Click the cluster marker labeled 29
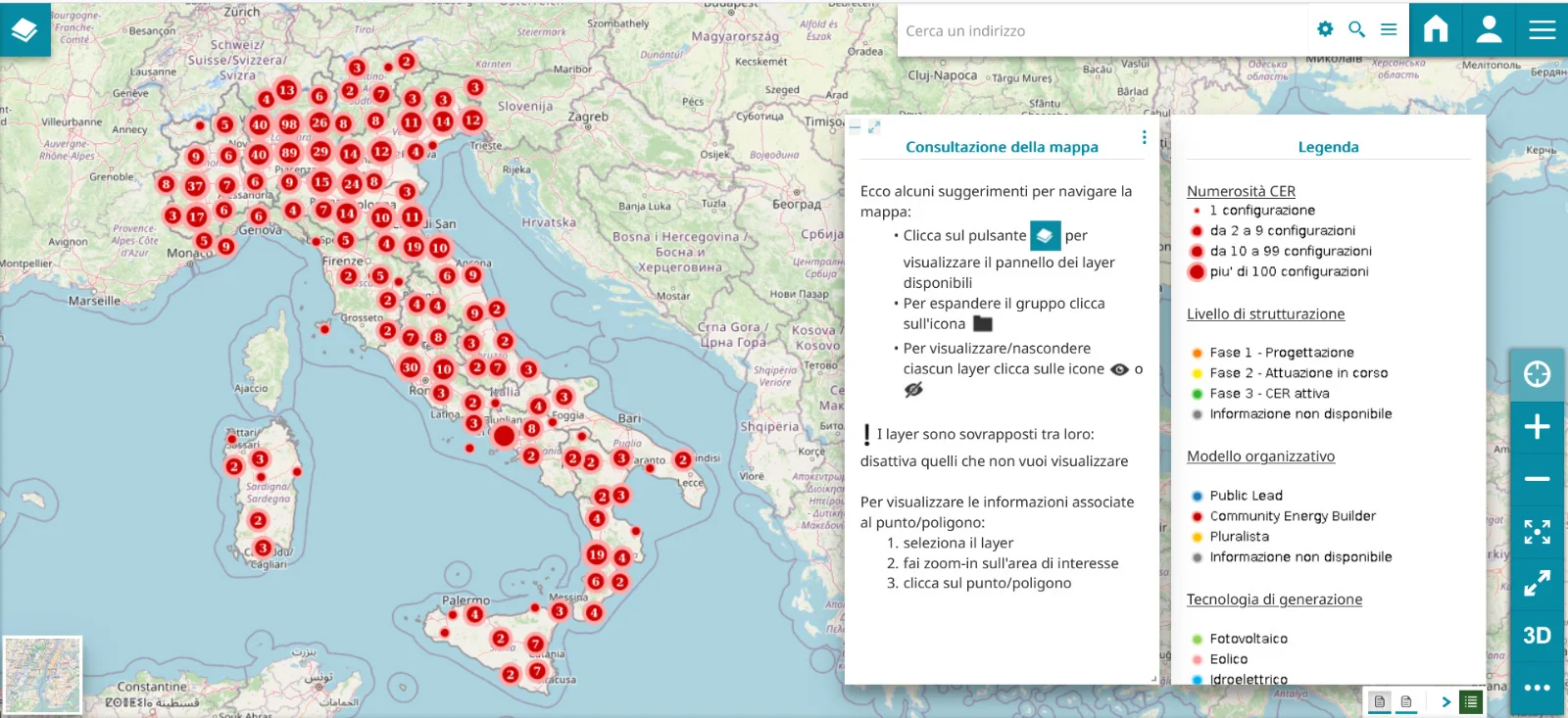Viewport: 1568px width, 718px height. [x=320, y=152]
